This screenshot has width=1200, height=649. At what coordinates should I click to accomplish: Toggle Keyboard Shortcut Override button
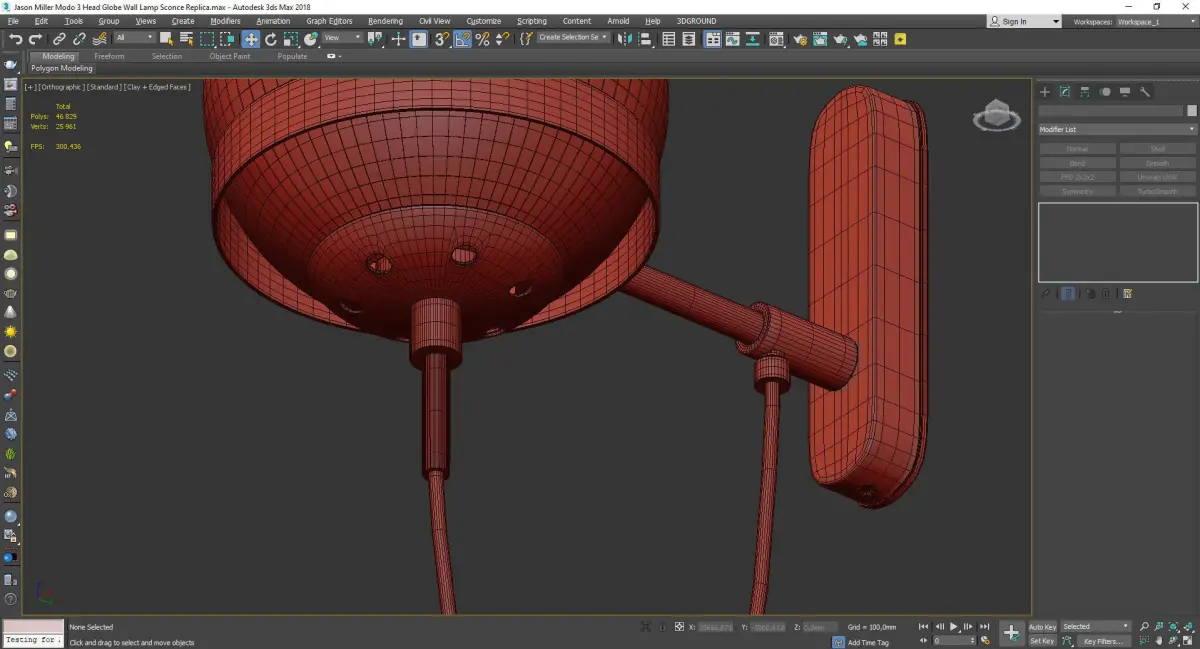coord(419,39)
